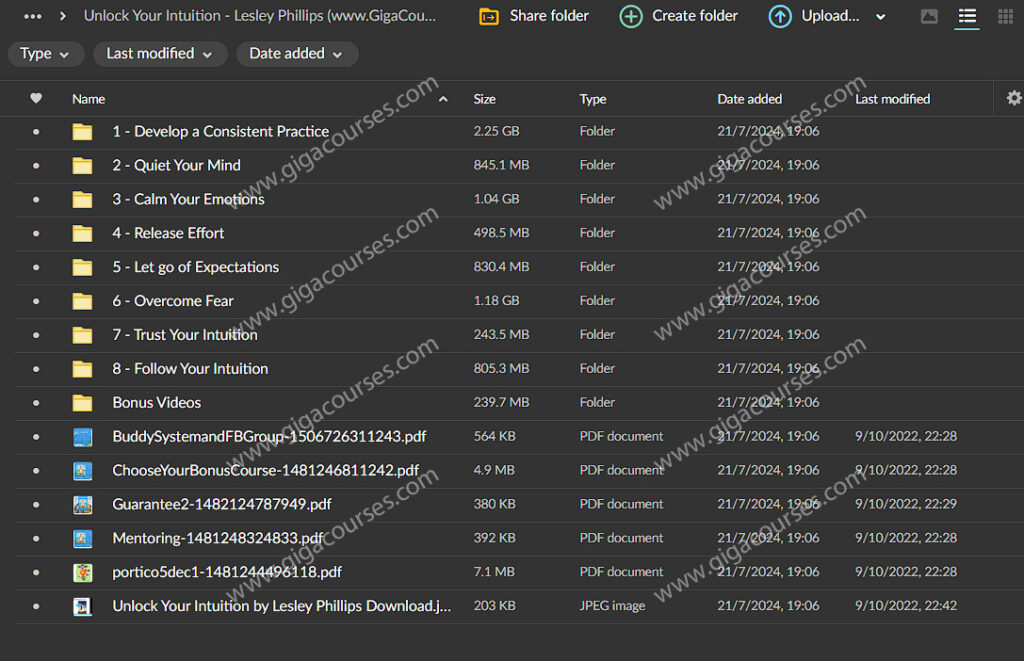The height and width of the screenshot is (661, 1024).
Task: Open the Type filter dropdown
Action: [45, 54]
